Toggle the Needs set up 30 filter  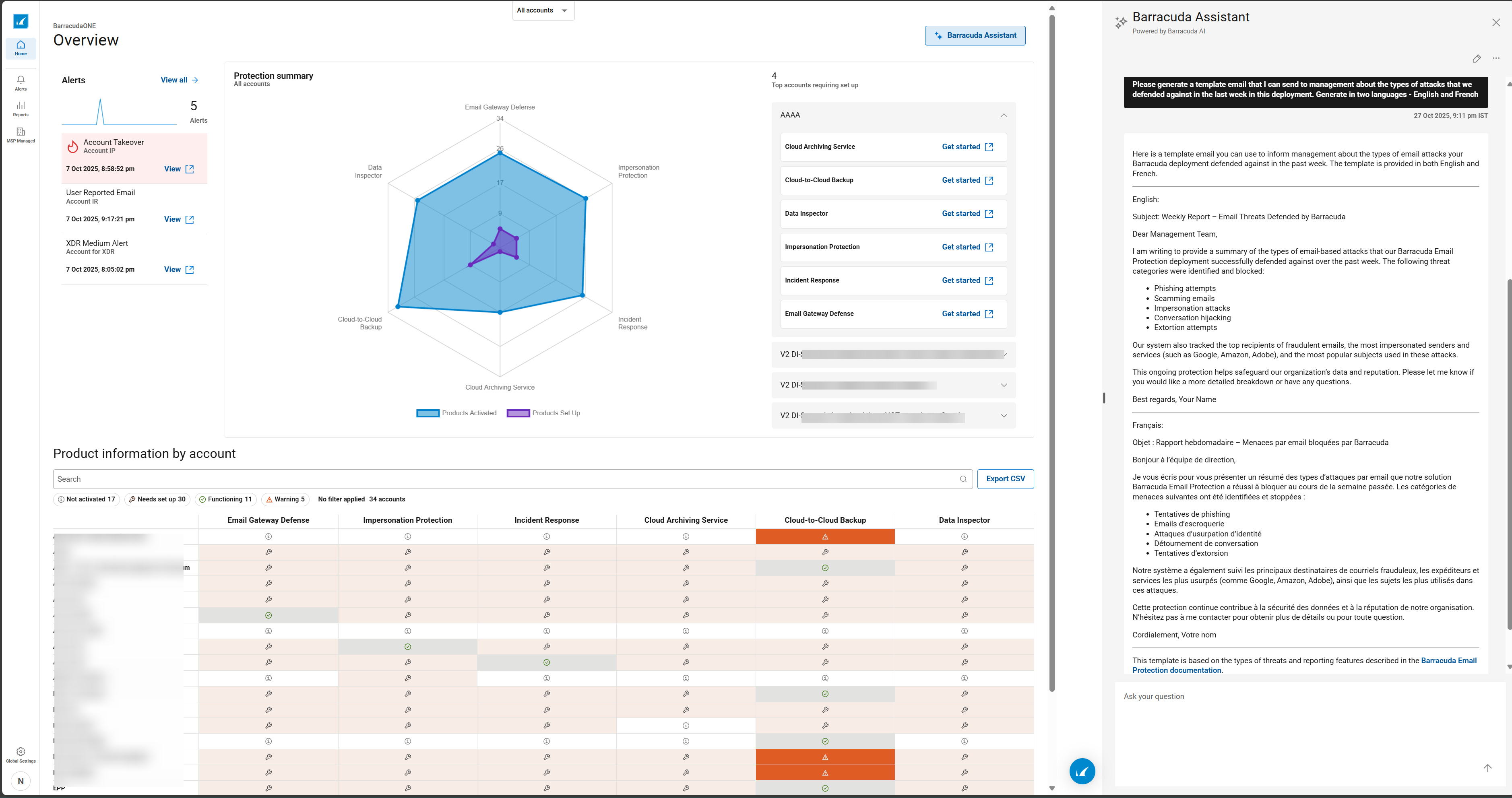coord(157,499)
